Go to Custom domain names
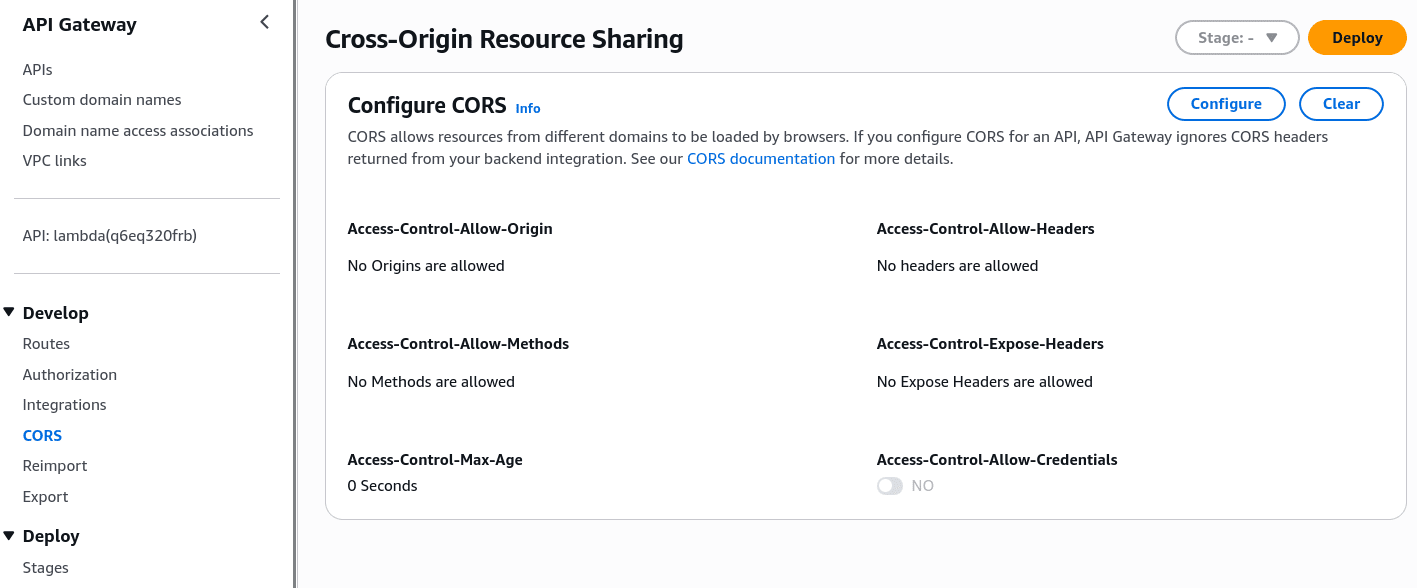Screen dimensions: 1417x588 (x=102, y=100)
